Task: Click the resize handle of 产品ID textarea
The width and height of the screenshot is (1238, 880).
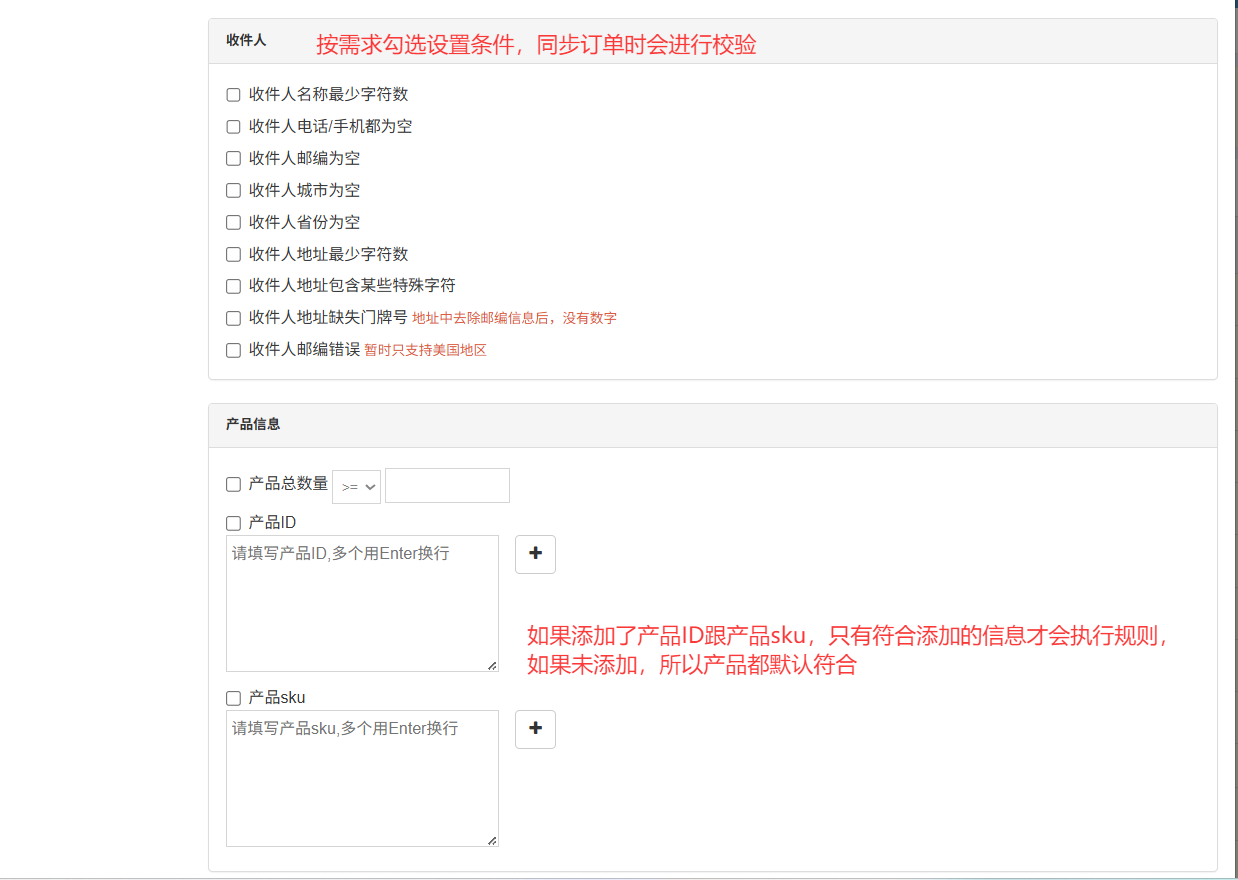Action: pyautogui.click(x=492, y=665)
